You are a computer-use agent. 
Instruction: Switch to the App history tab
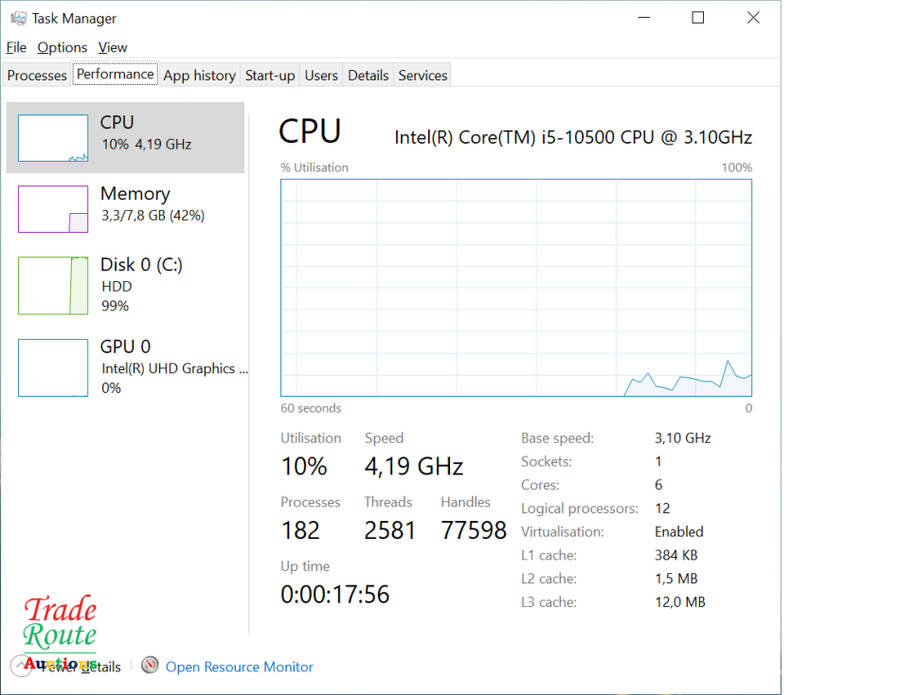[x=199, y=75]
